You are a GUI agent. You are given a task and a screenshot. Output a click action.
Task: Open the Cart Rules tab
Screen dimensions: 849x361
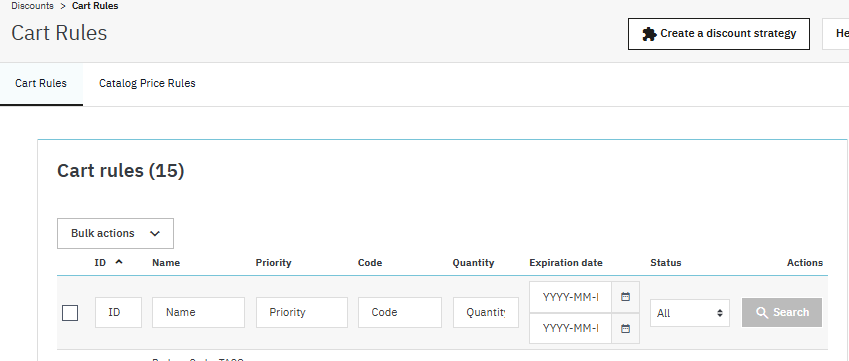41,83
